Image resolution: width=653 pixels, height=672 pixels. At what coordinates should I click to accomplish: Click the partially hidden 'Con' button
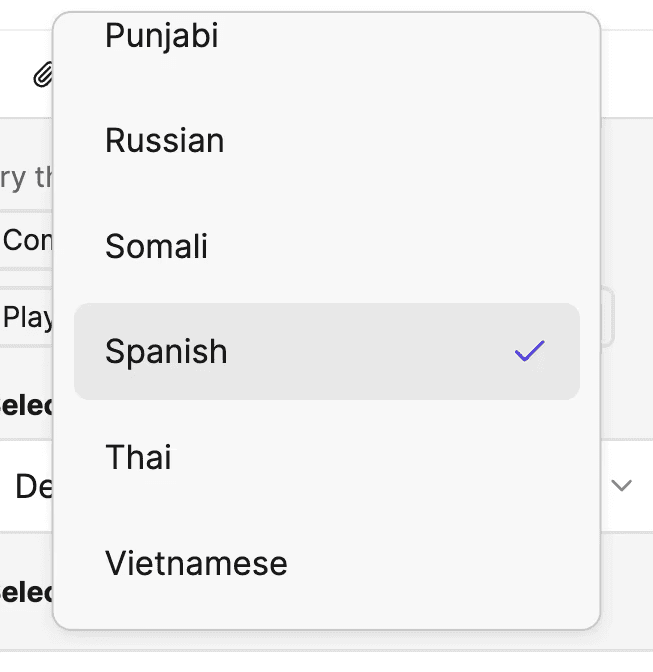(26, 240)
